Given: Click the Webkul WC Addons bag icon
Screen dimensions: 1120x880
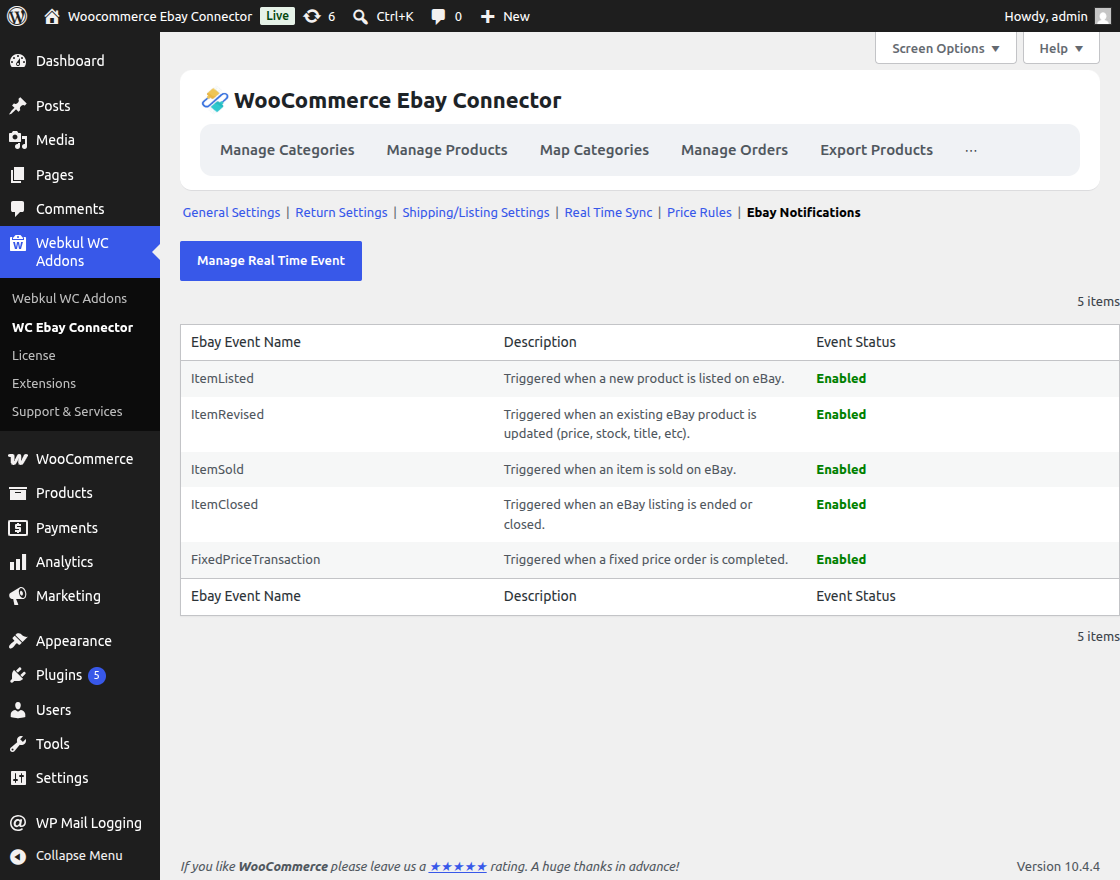Looking at the screenshot, I should coord(18,243).
